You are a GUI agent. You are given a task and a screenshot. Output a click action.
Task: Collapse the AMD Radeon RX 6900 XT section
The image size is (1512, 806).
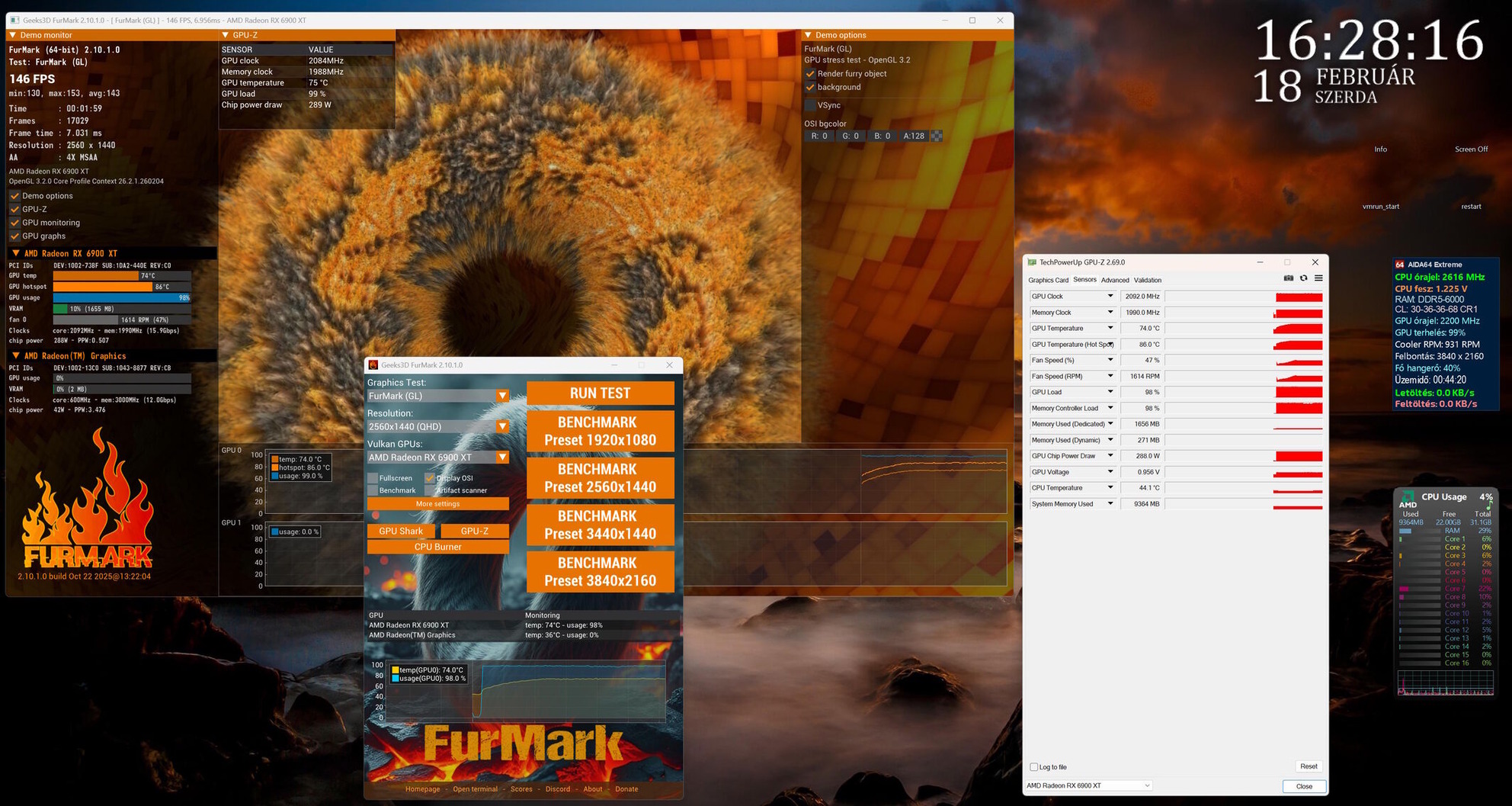coord(15,253)
